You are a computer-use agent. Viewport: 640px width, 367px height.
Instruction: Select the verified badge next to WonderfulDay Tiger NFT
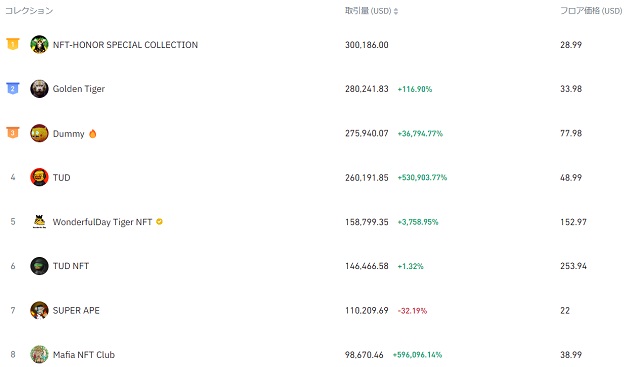click(160, 222)
